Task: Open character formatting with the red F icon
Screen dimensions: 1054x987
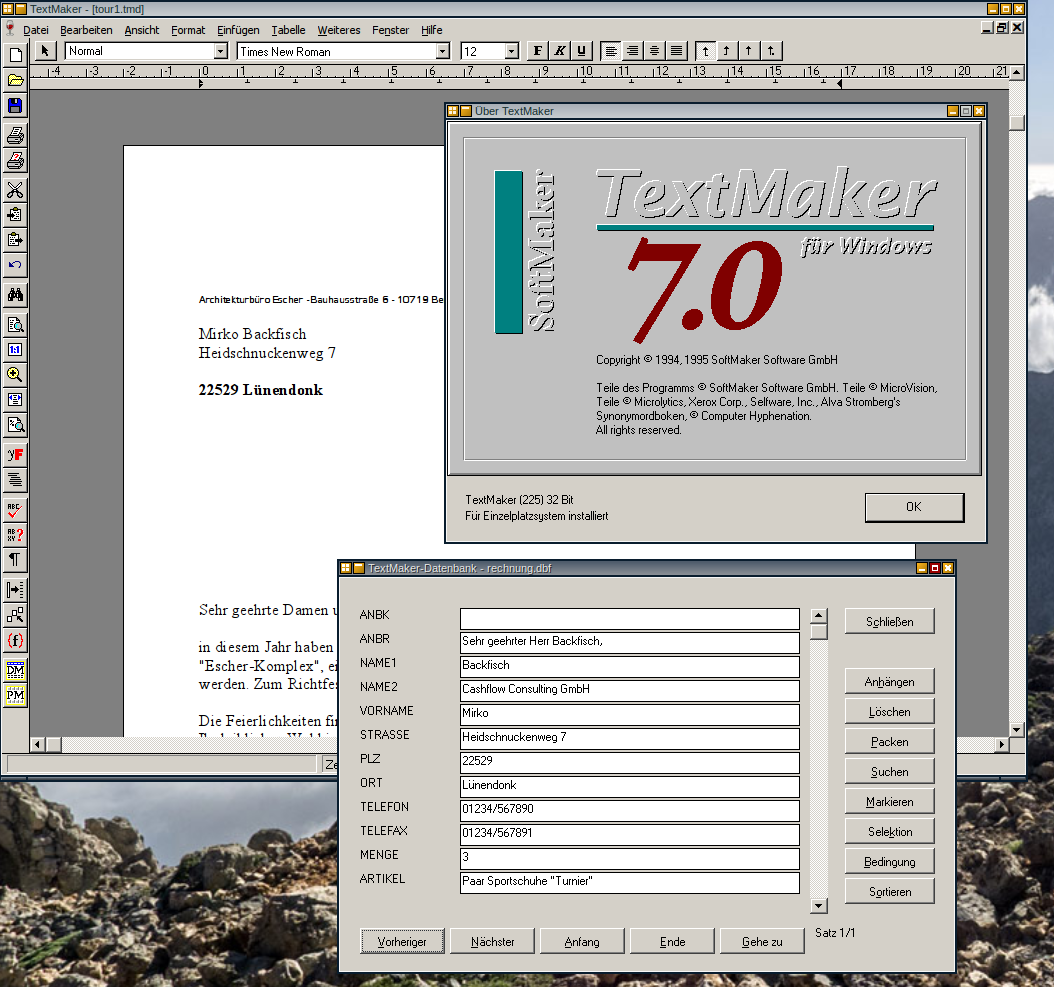Action: 15,455
